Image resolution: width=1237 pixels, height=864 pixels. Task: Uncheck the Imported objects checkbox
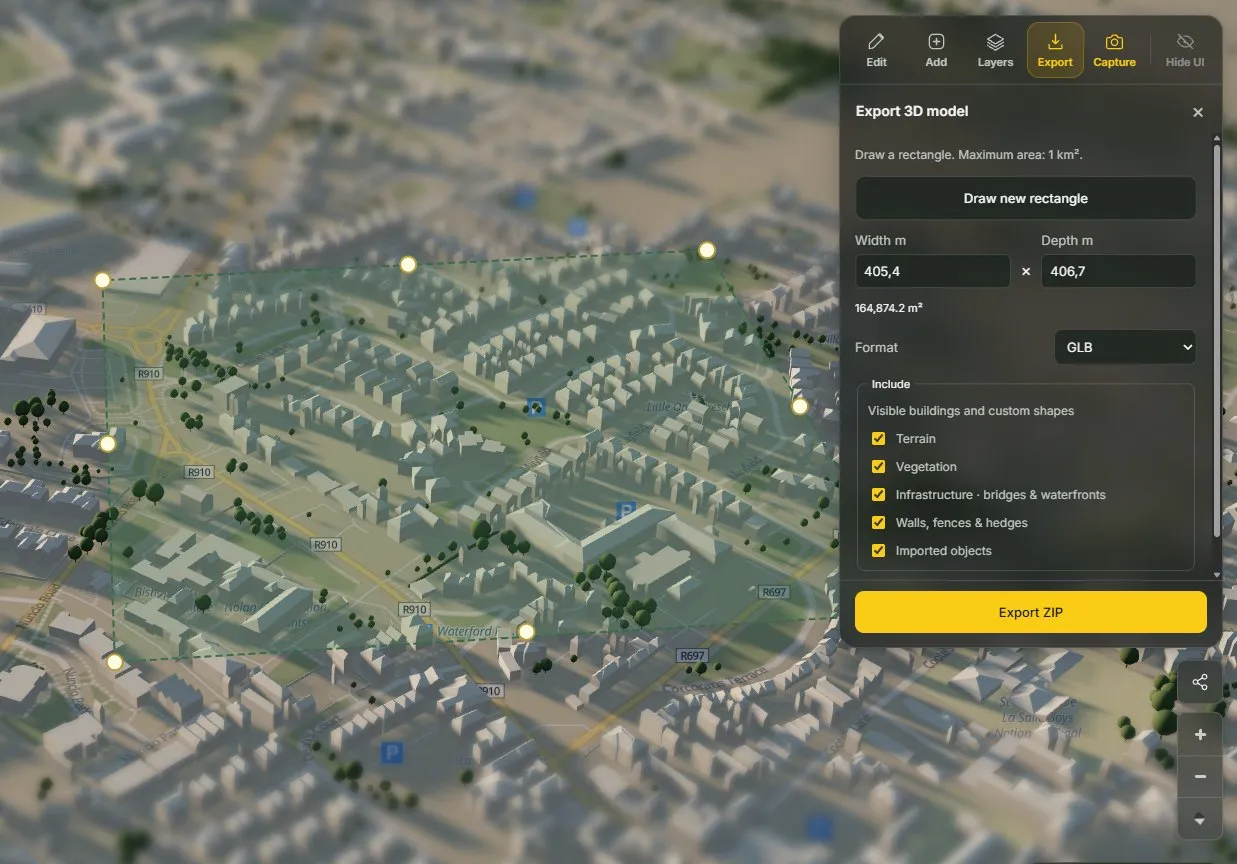[879, 550]
